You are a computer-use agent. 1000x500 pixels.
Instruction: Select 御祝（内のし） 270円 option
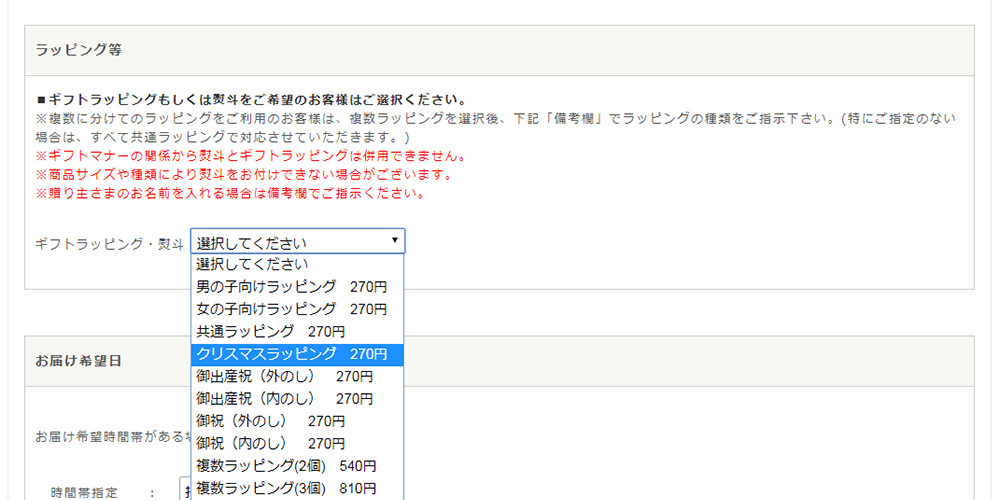click(297, 443)
